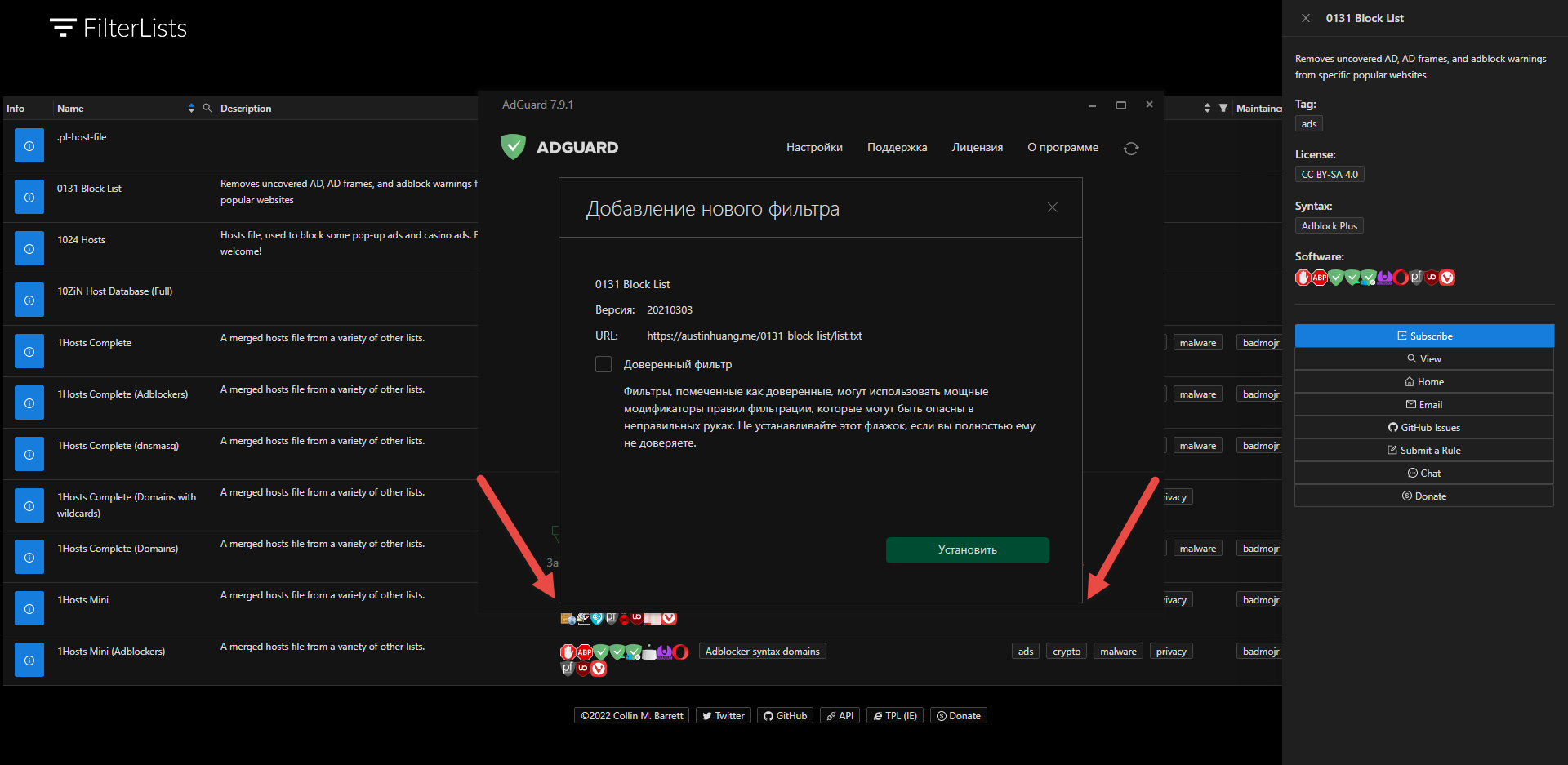The image size is (1568, 765).
Task: Click the Vivaldi icon in Software section
Action: tap(1447, 278)
